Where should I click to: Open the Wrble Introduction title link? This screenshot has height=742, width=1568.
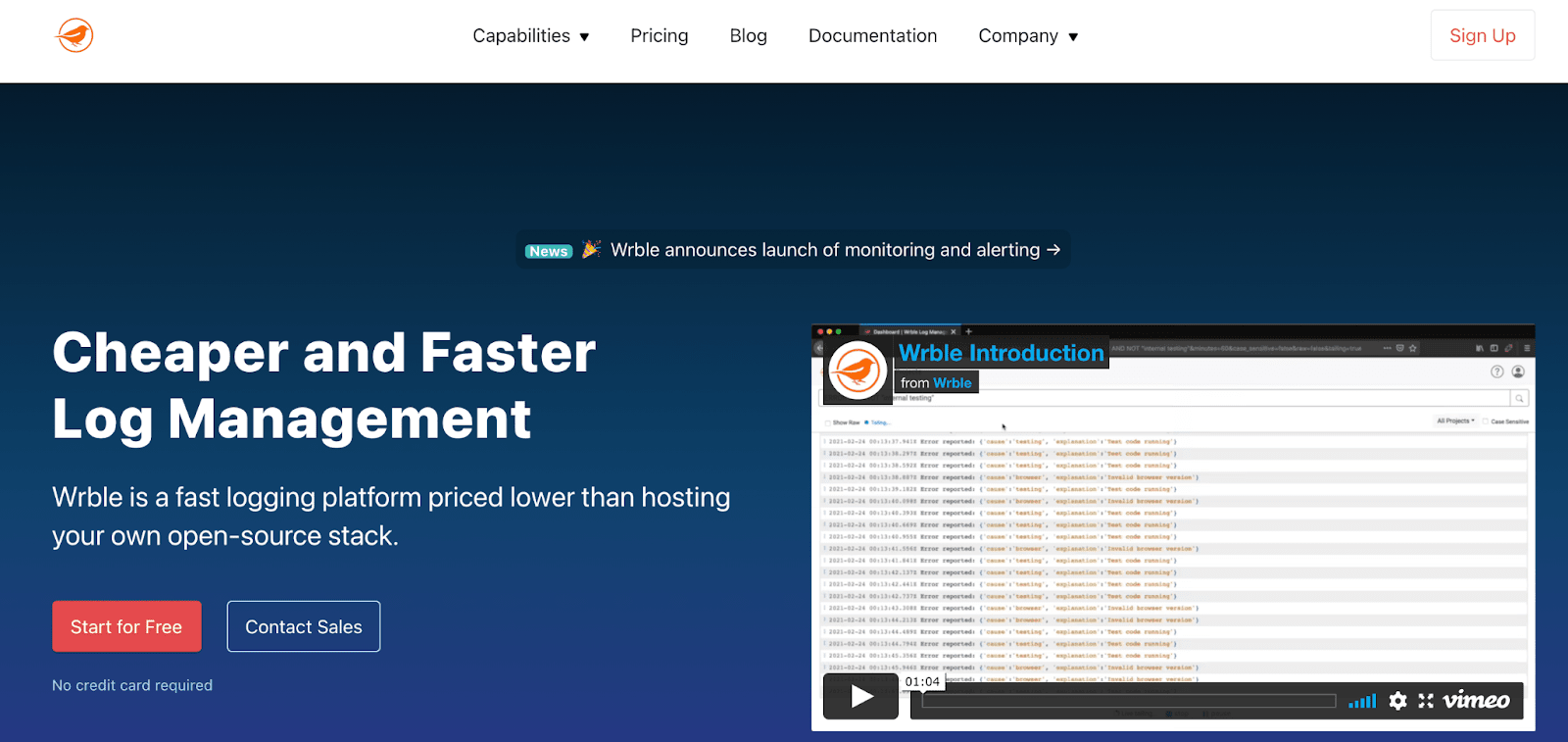[1002, 353]
